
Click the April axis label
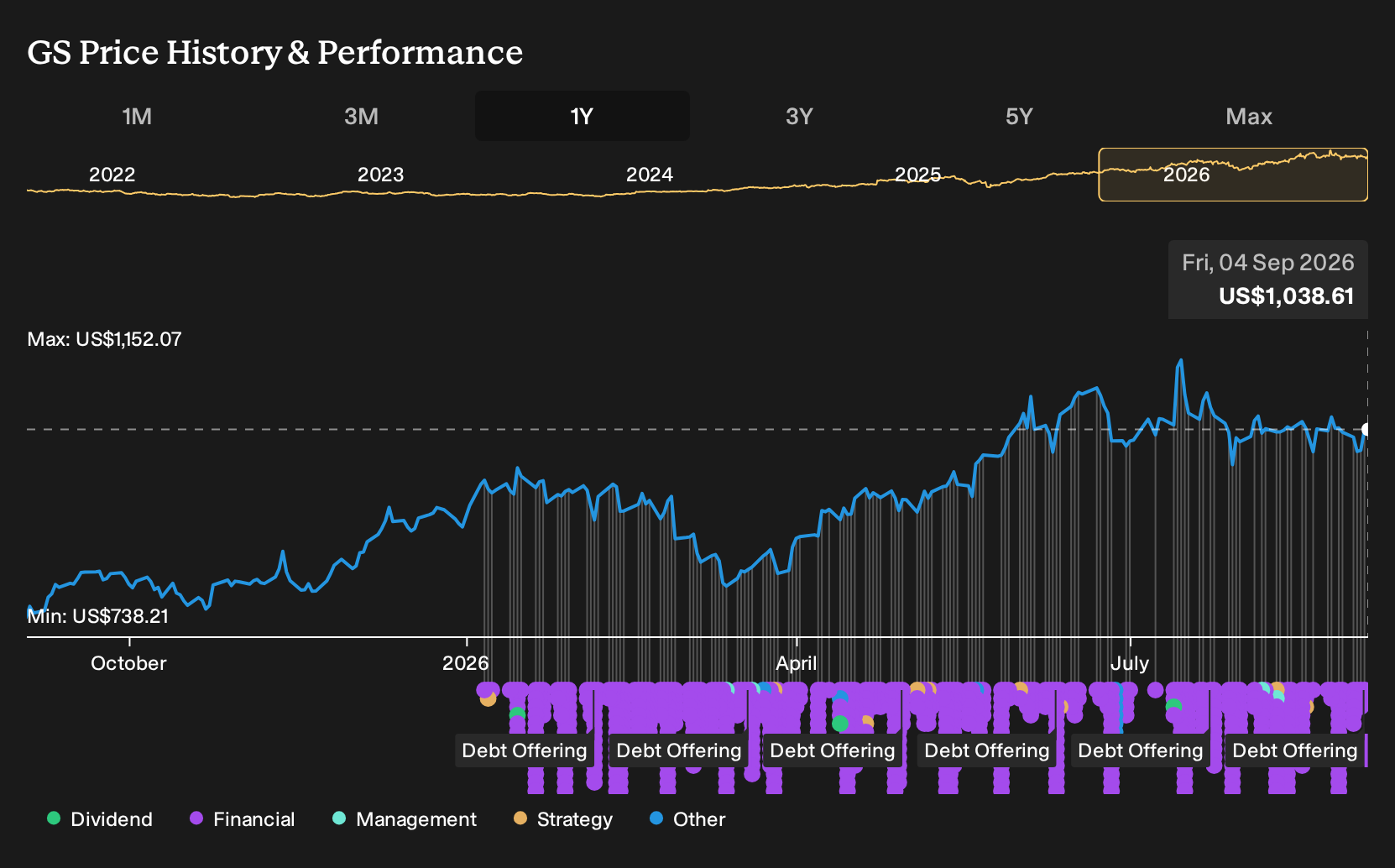point(797,663)
